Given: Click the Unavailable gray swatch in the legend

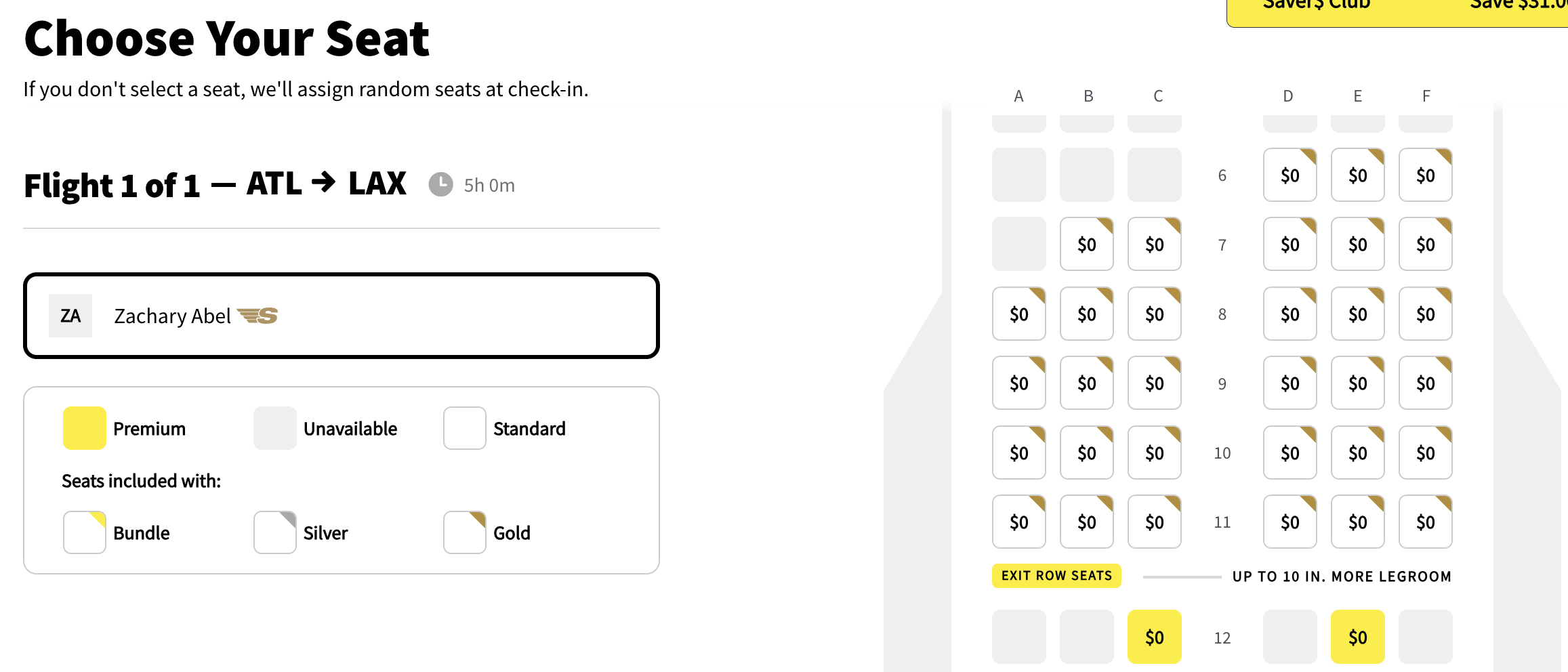Looking at the screenshot, I should pyautogui.click(x=274, y=428).
